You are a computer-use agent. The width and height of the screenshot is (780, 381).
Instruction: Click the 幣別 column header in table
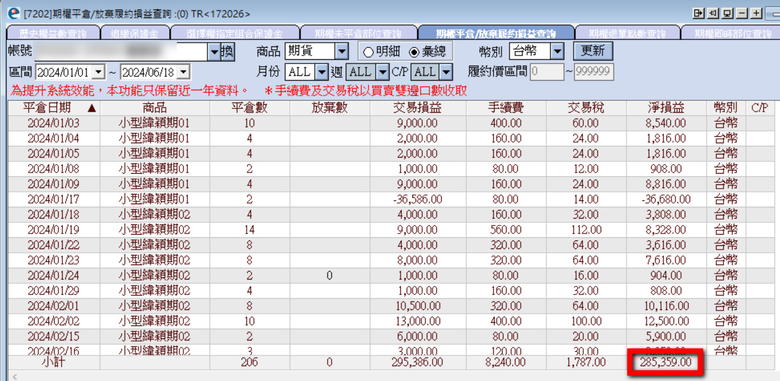tap(726, 108)
